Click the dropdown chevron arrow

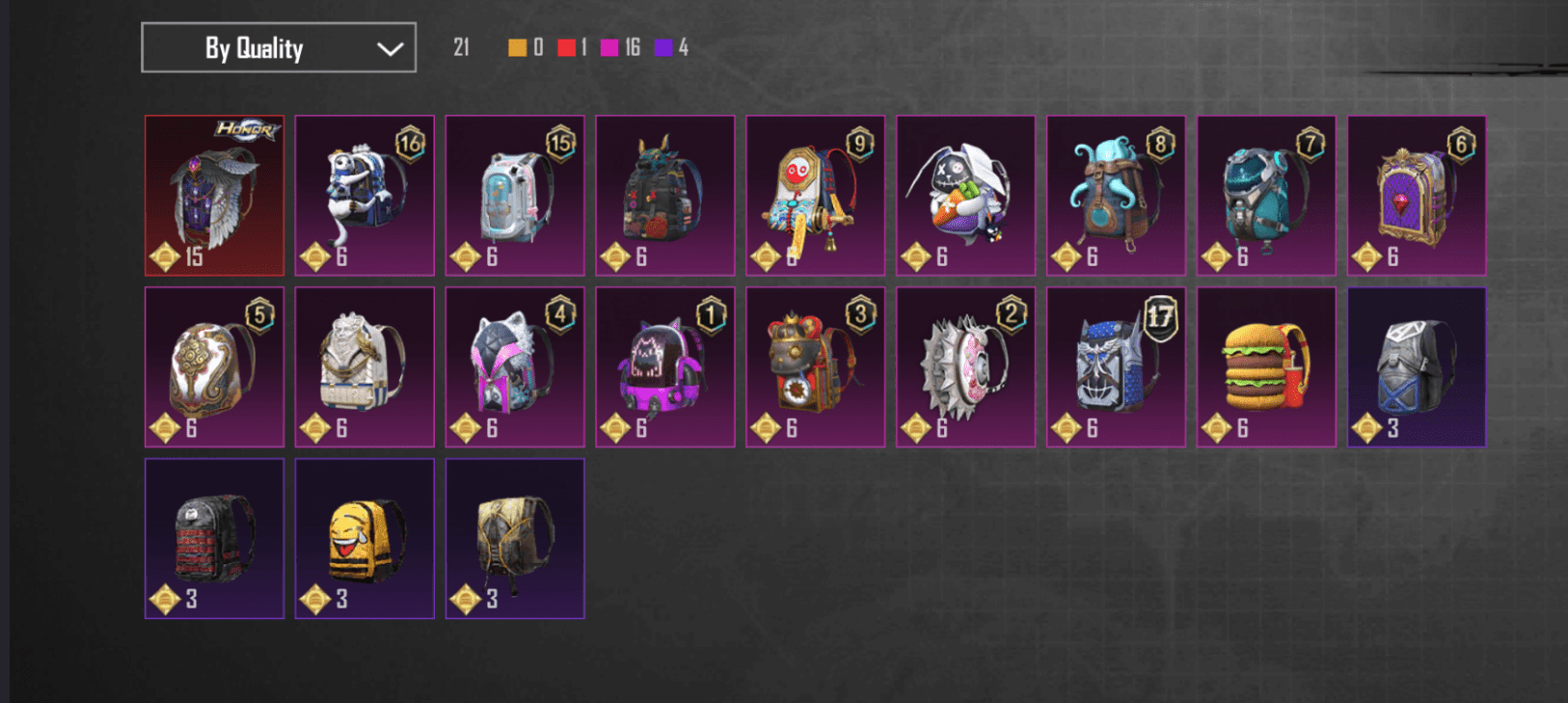(390, 49)
